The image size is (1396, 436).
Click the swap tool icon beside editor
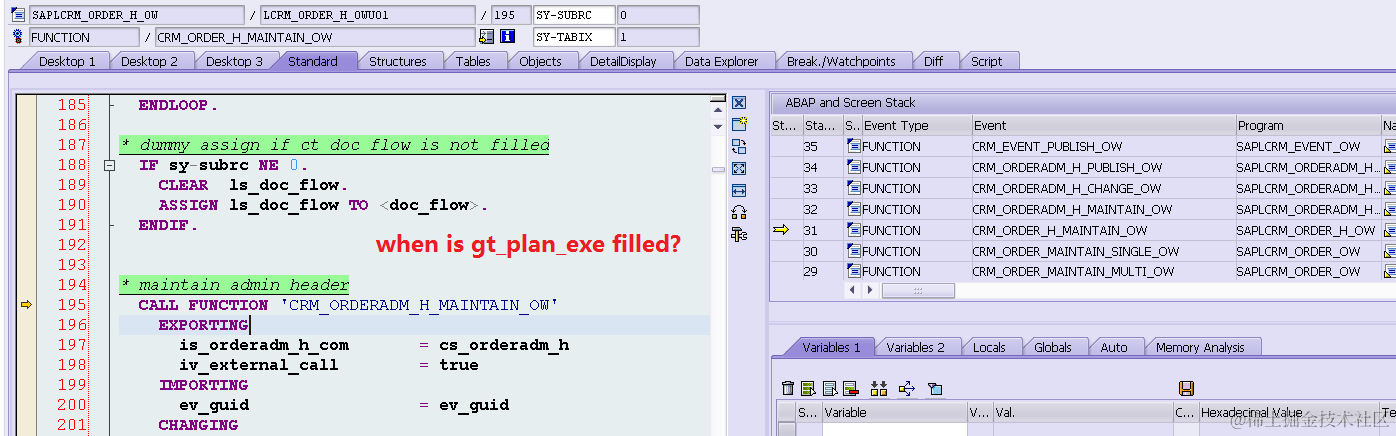click(x=739, y=147)
